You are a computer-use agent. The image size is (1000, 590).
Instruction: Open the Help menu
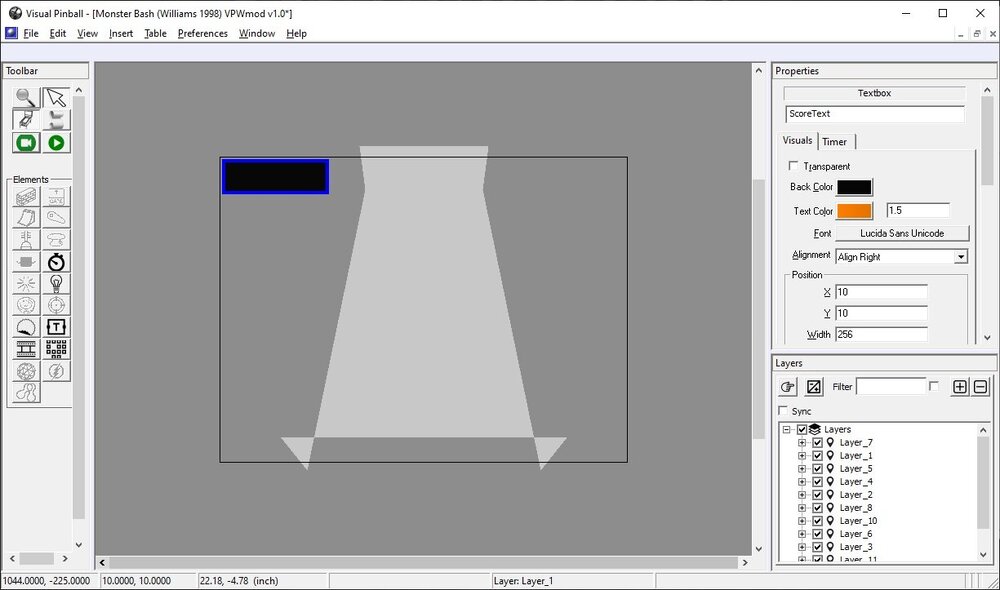point(296,33)
